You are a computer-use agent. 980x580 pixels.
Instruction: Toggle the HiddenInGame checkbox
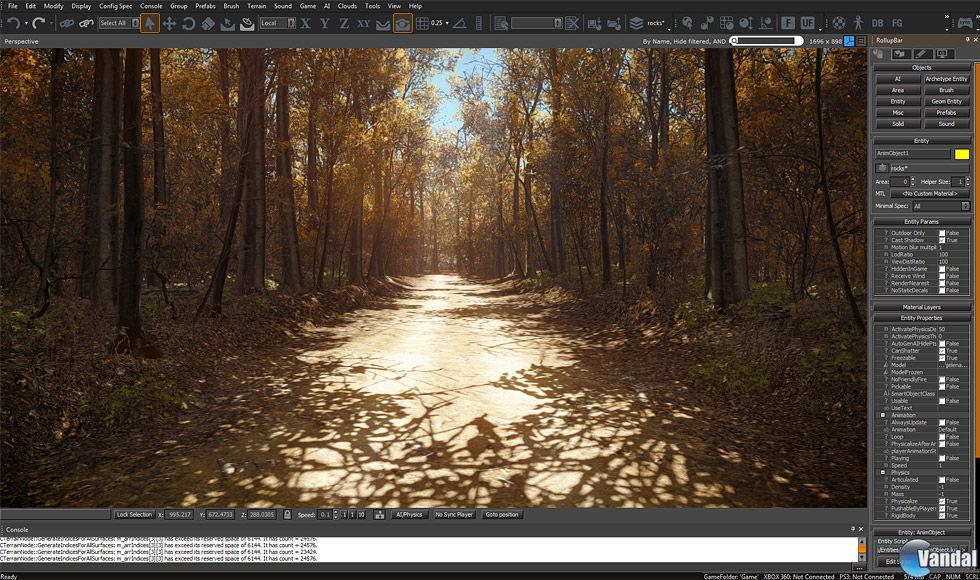tap(942, 269)
